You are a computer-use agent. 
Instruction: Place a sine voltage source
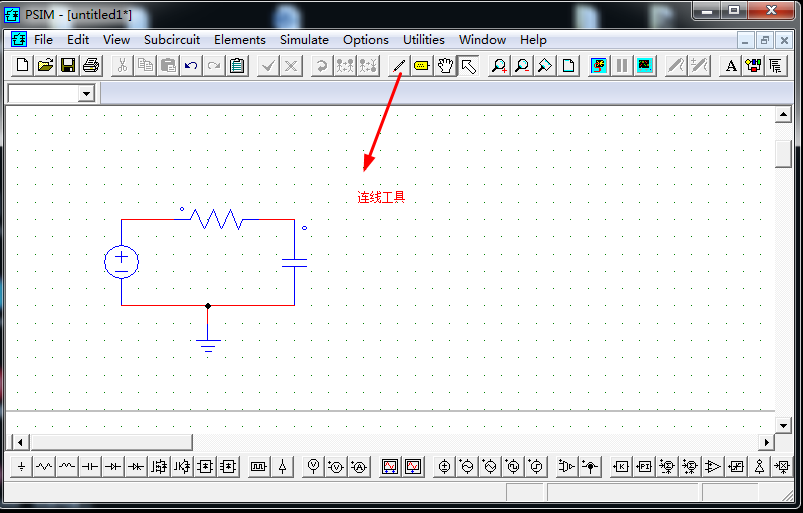click(x=468, y=466)
